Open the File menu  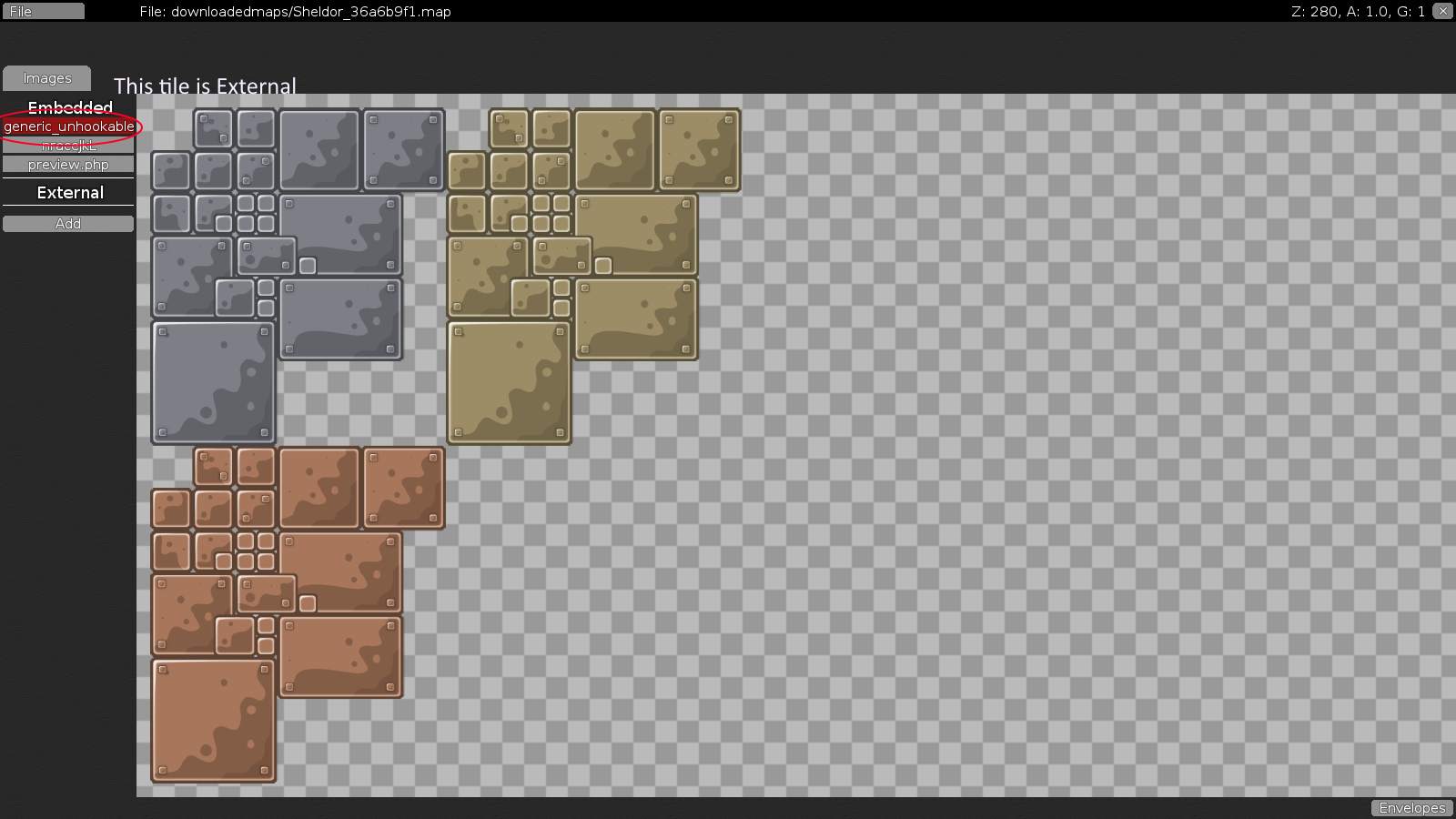point(43,11)
